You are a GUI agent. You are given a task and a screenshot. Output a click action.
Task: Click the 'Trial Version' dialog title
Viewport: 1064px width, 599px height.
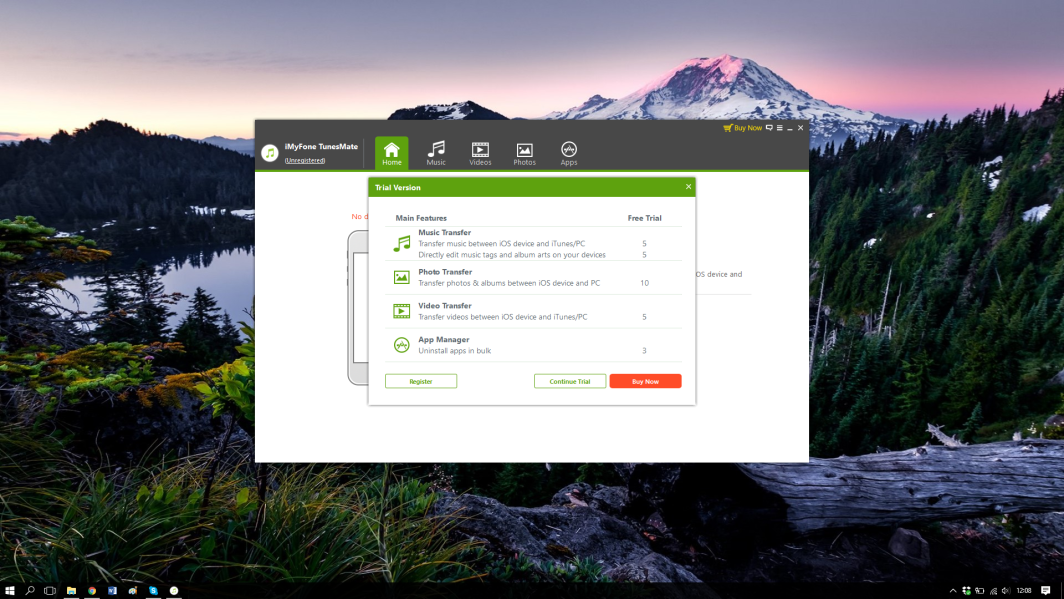[x=398, y=187]
